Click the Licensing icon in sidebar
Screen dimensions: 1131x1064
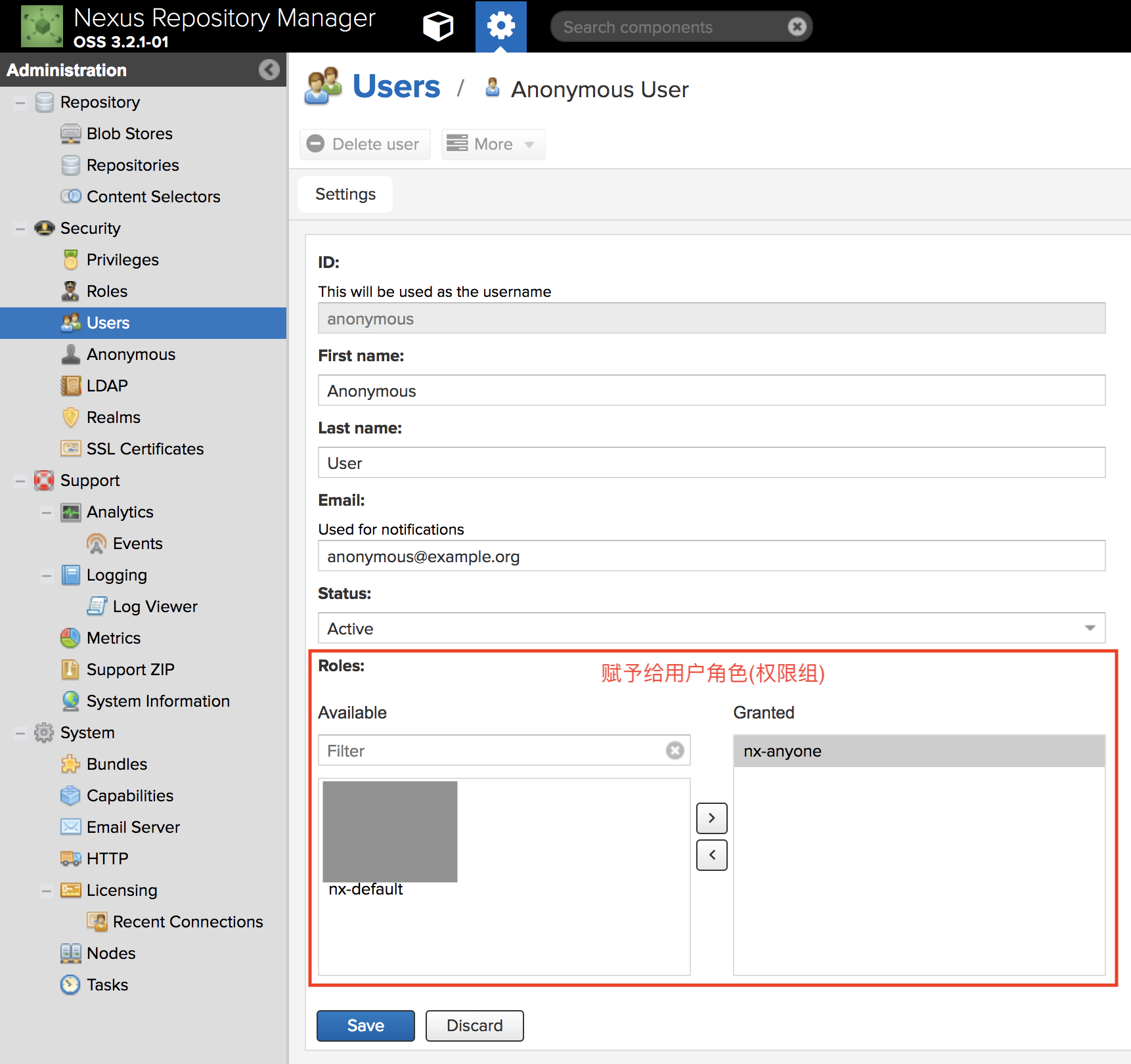click(x=71, y=890)
